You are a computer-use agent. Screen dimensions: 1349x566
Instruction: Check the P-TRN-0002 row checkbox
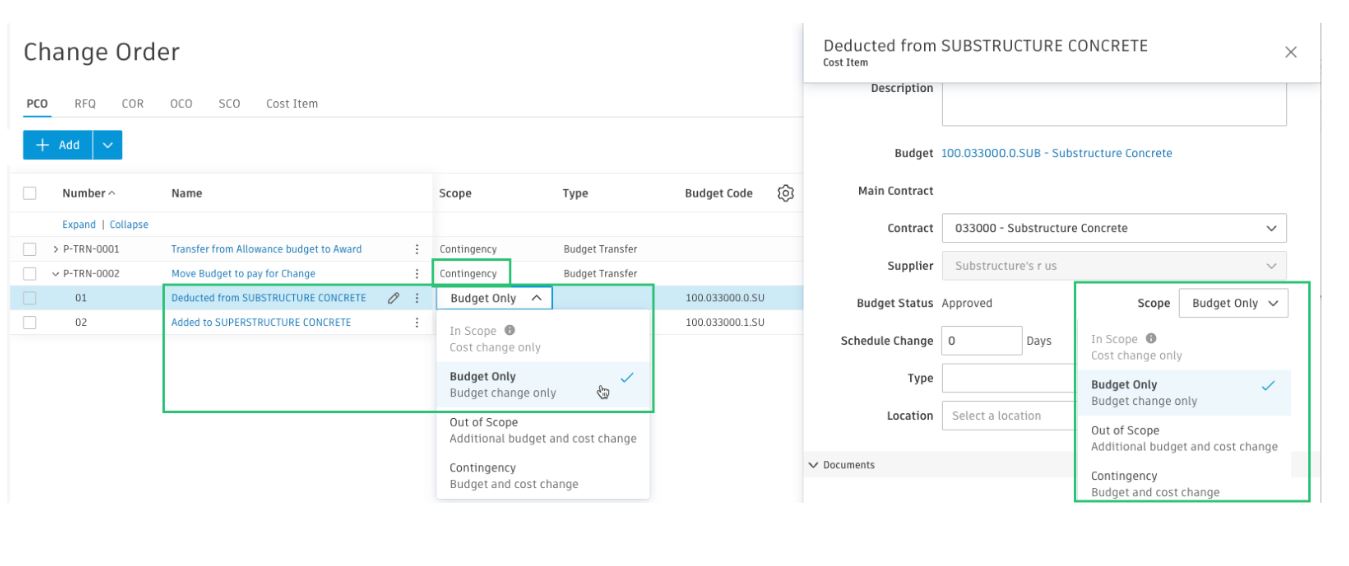[29, 273]
